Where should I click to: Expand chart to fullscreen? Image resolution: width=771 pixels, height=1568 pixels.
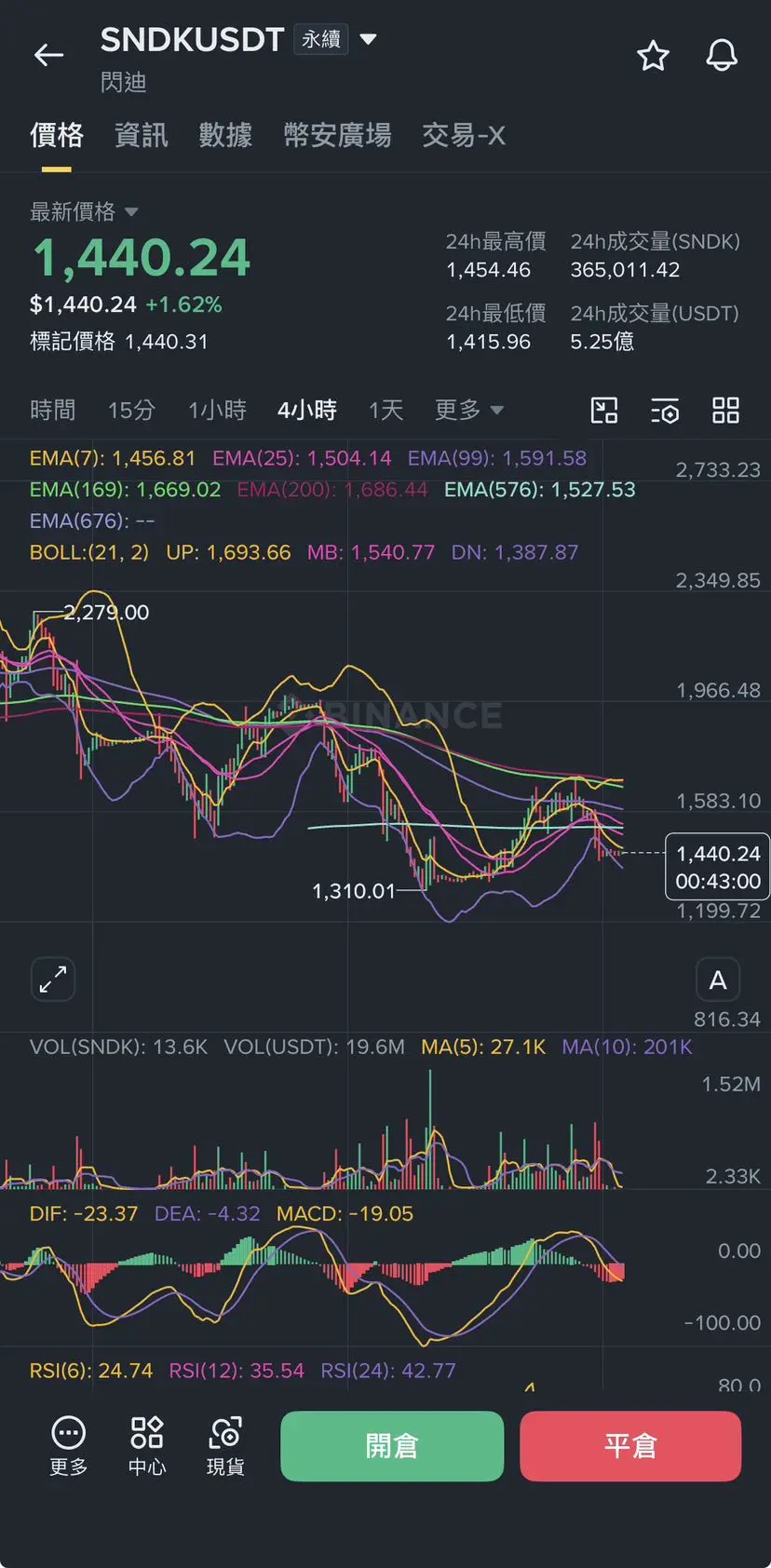pyautogui.click(x=53, y=980)
